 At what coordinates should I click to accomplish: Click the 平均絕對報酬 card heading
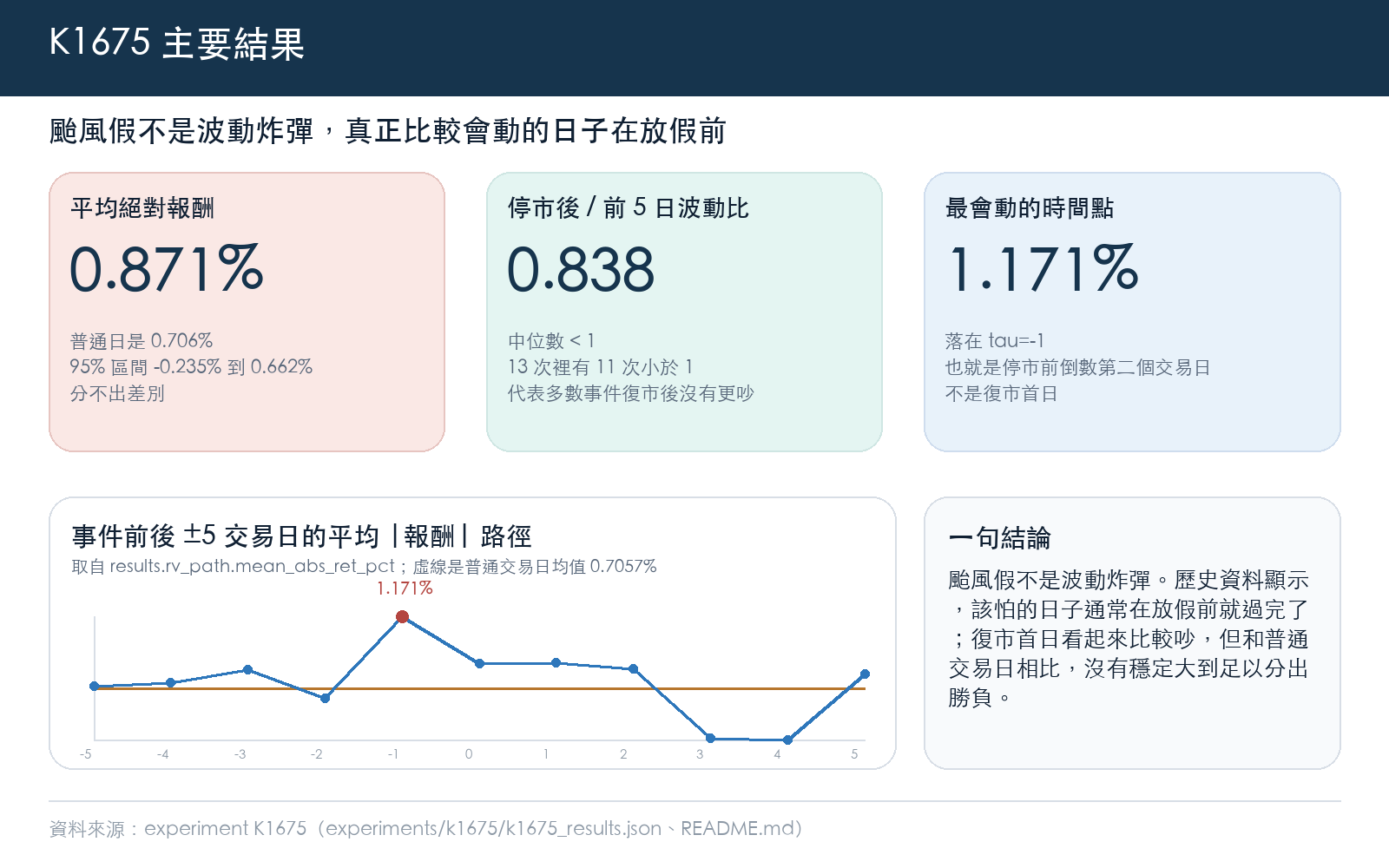[x=142, y=208]
